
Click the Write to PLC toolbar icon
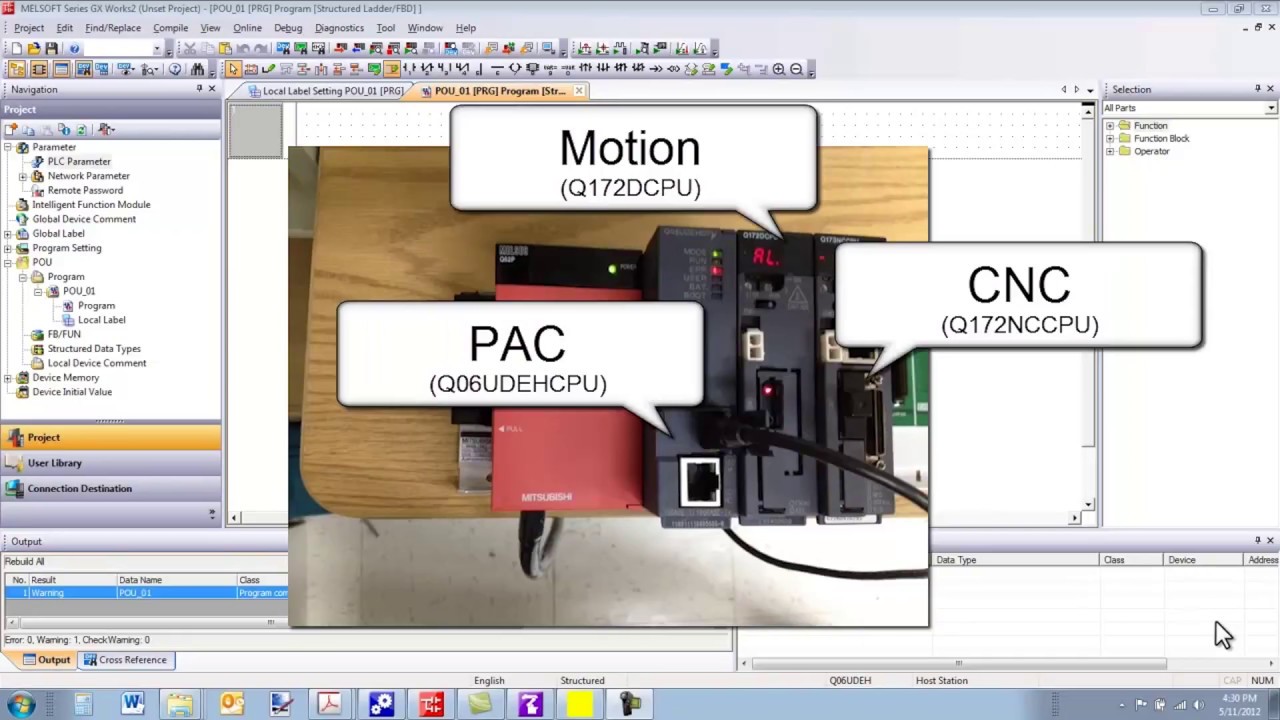[341, 48]
